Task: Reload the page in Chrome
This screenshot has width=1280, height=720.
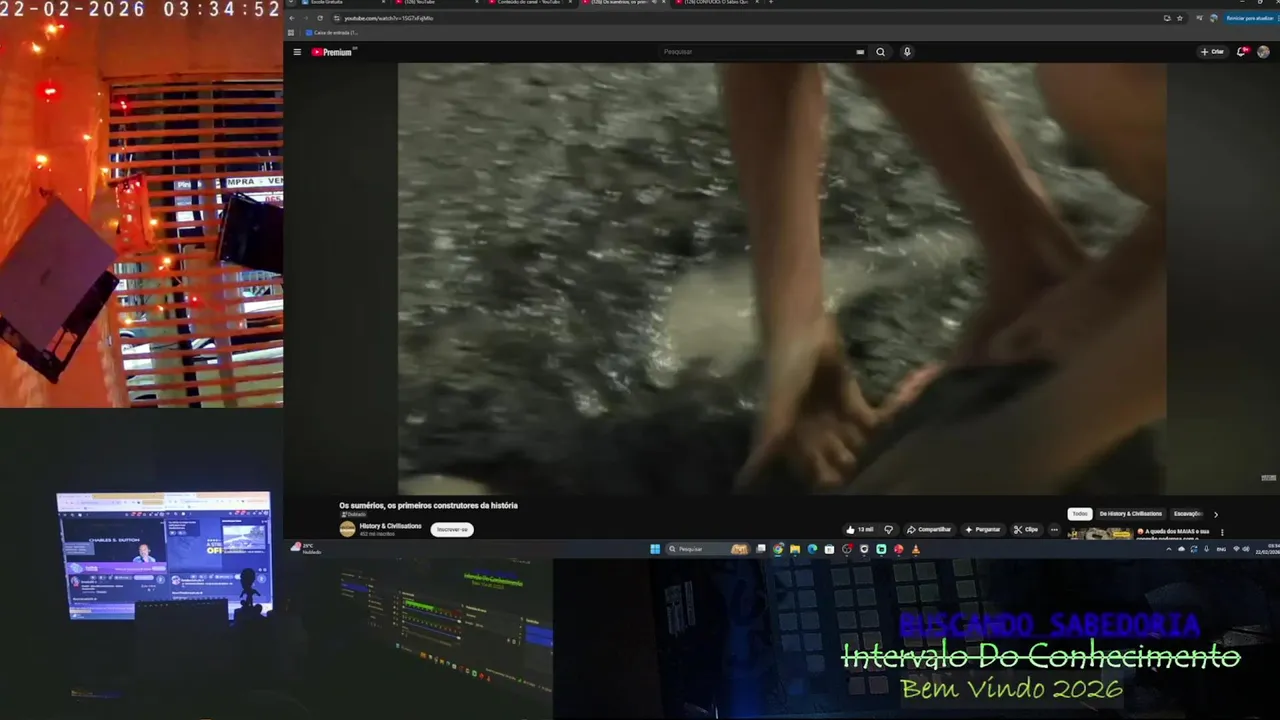Action: [320, 18]
